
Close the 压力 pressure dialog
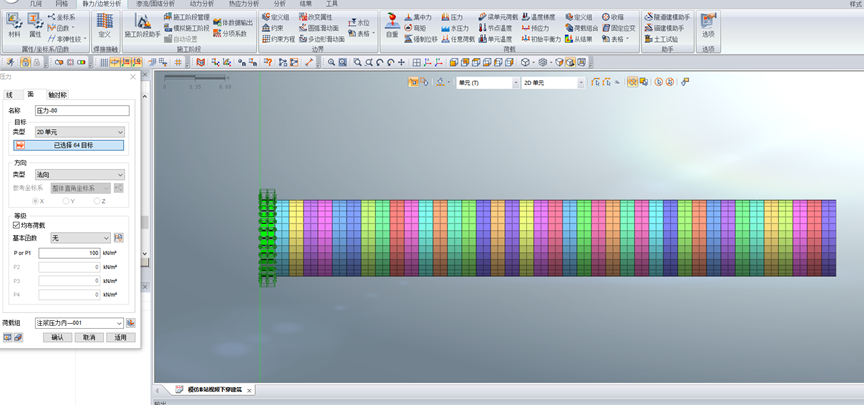click(x=133, y=77)
